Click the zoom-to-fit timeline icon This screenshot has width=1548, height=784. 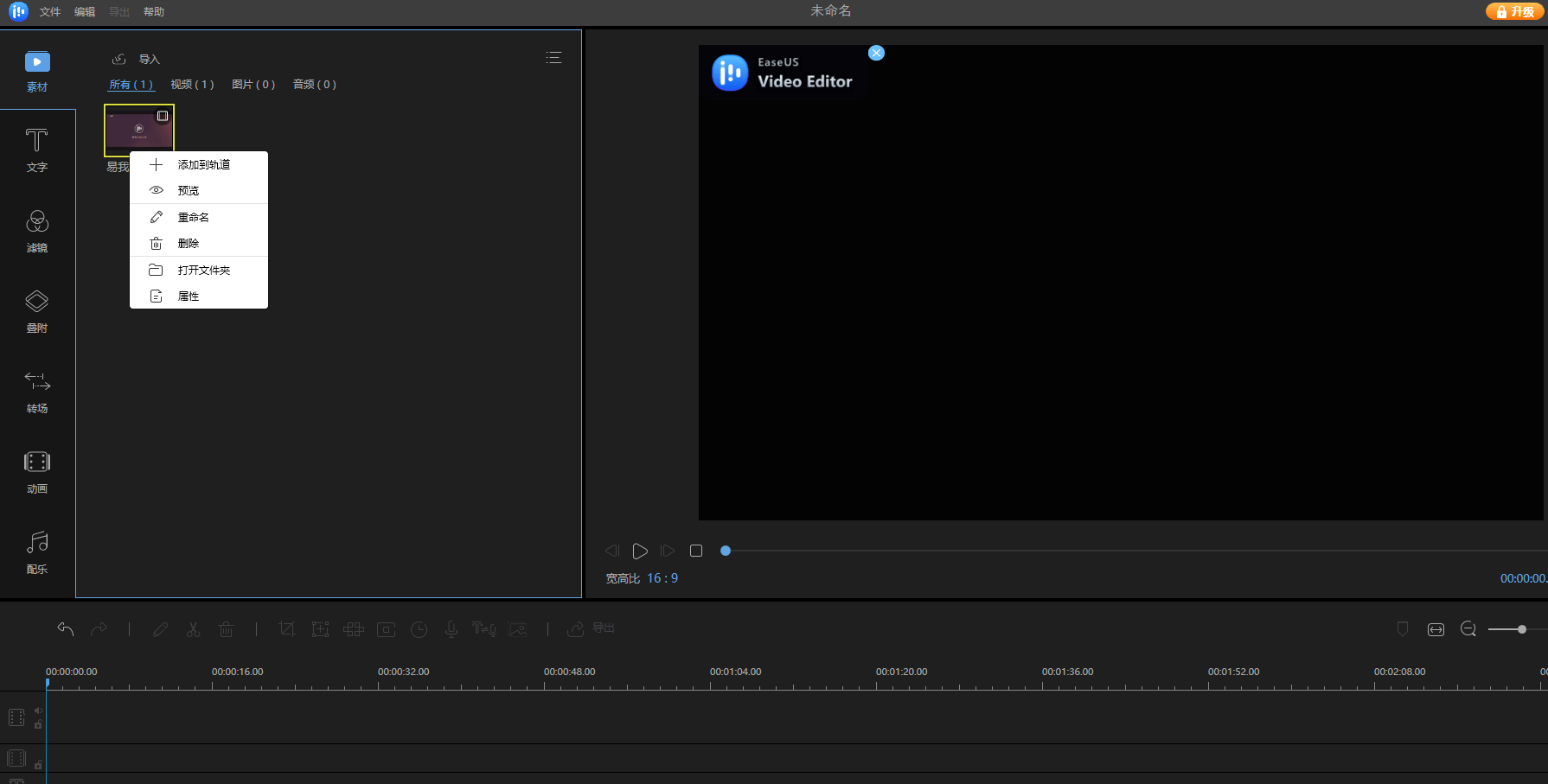1436,629
